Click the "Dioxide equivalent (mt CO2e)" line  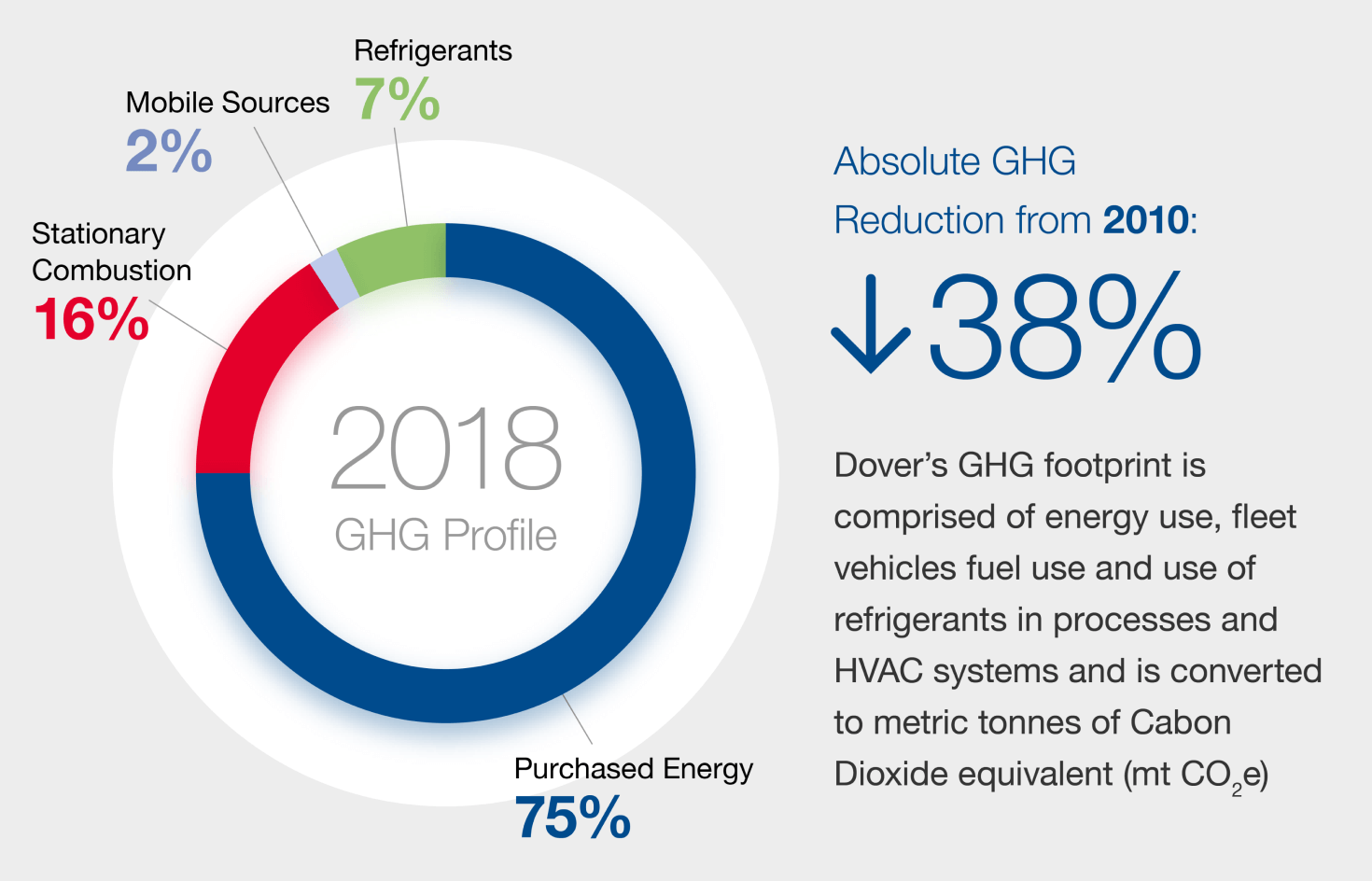pos(1051,776)
